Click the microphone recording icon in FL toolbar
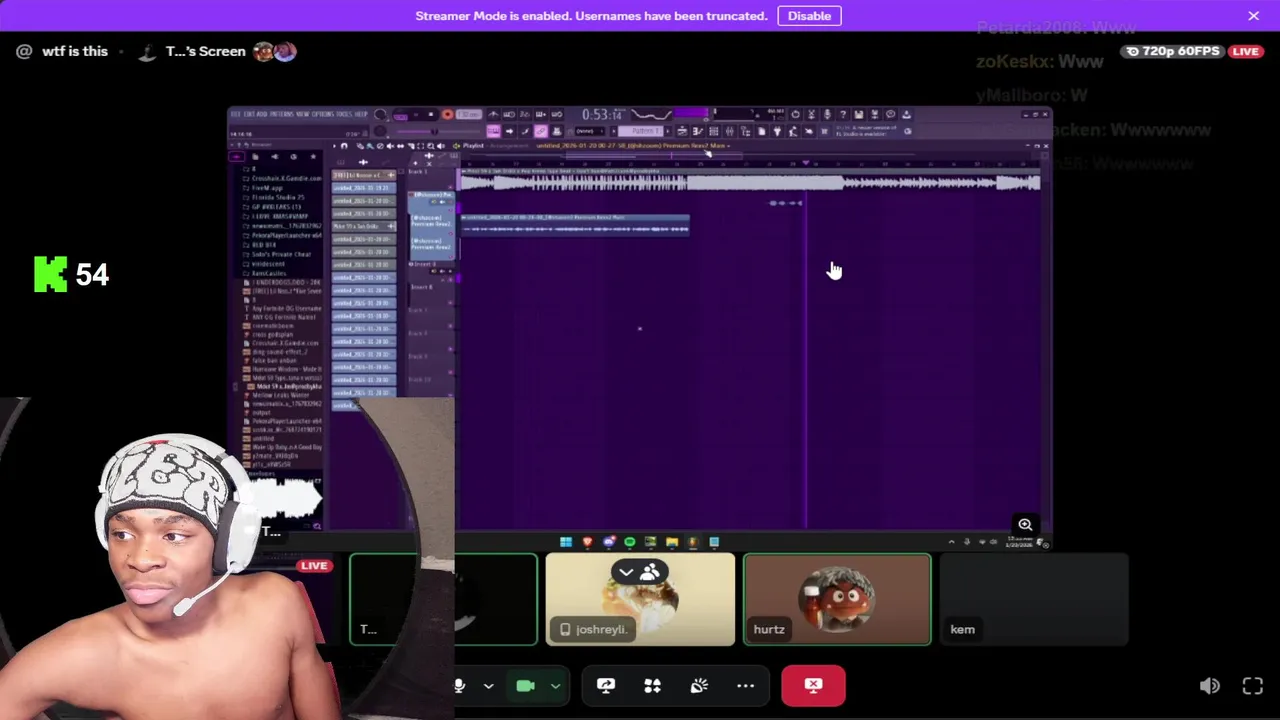Viewport: 1280px width, 720px height. tap(827, 114)
